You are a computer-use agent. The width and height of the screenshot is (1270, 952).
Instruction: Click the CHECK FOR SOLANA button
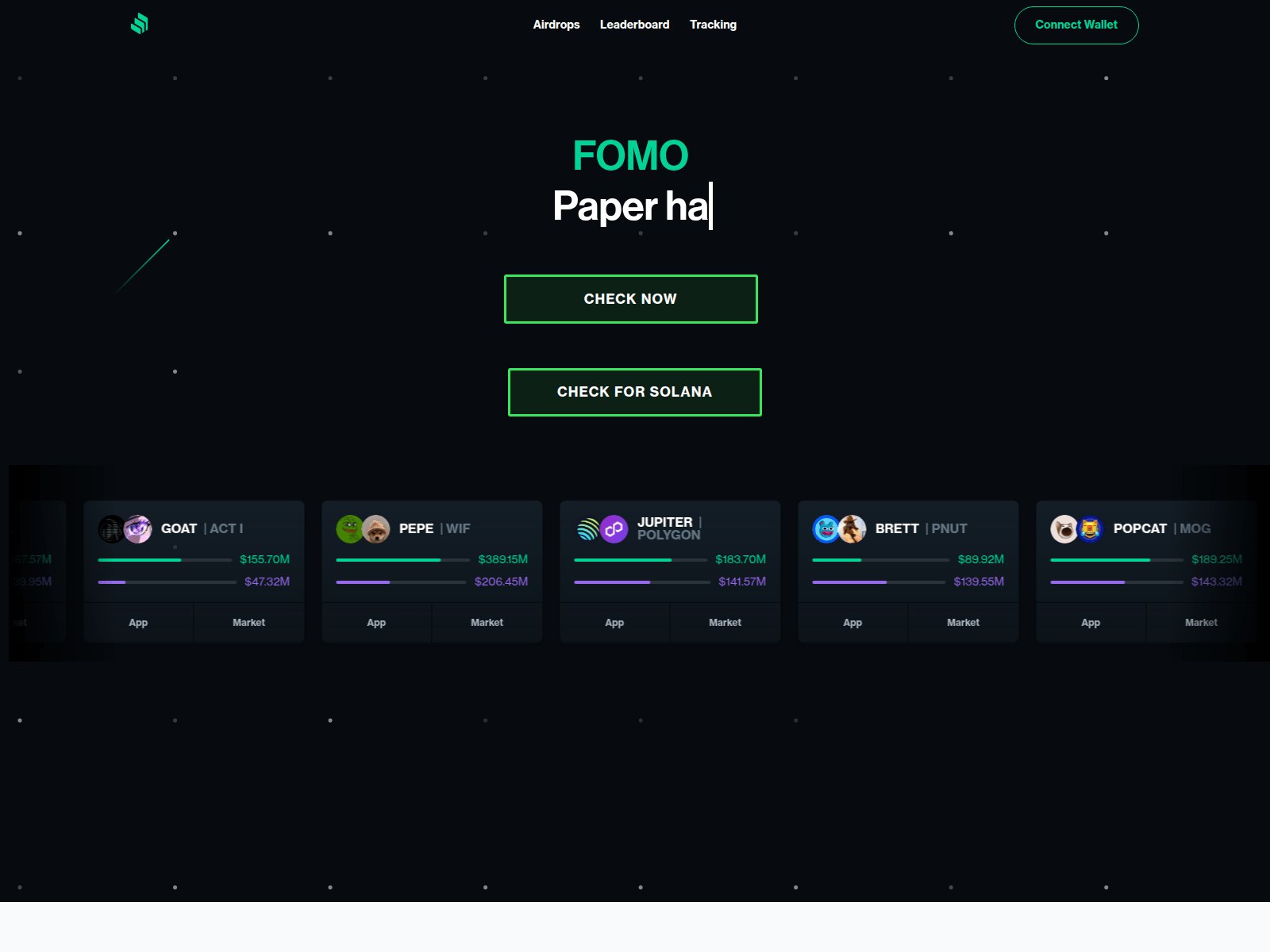coord(635,392)
